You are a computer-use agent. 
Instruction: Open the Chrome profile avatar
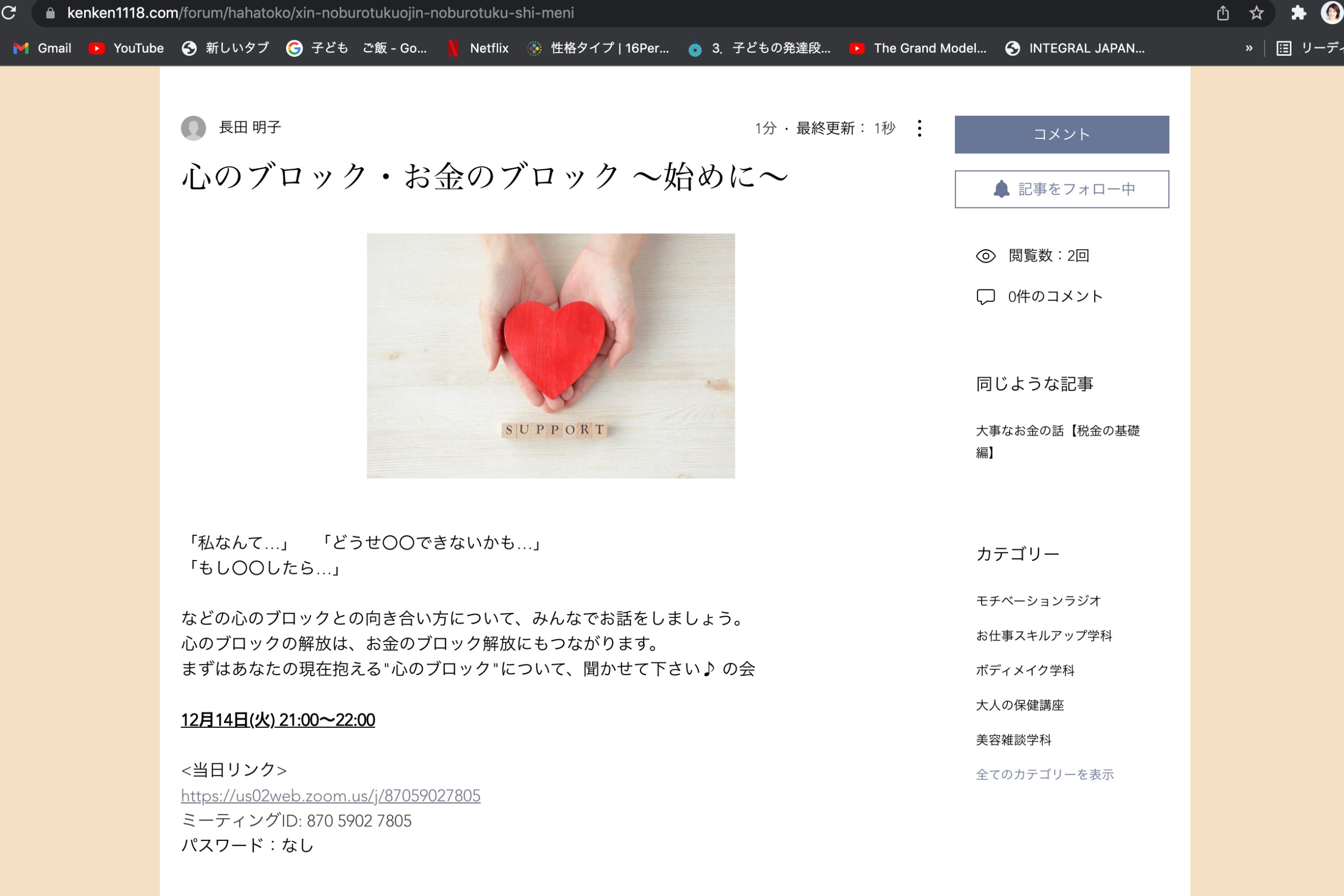pyautogui.click(x=1333, y=12)
